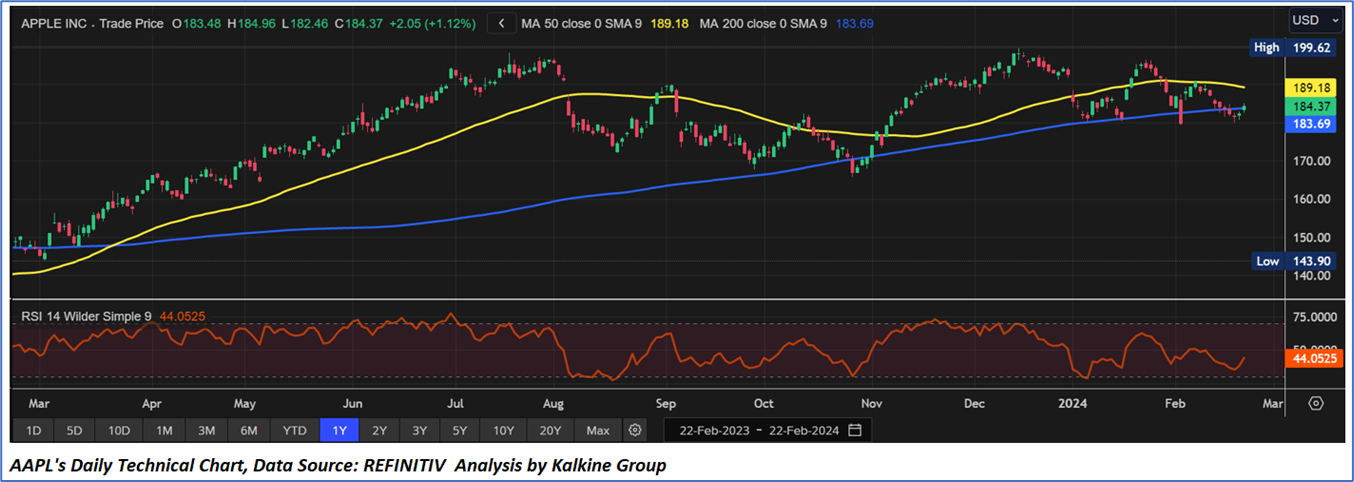This screenshot has width=1354, height=482.
Task: Open the chart settings hexagon icon near Mar
Action: coord(1316,403)
